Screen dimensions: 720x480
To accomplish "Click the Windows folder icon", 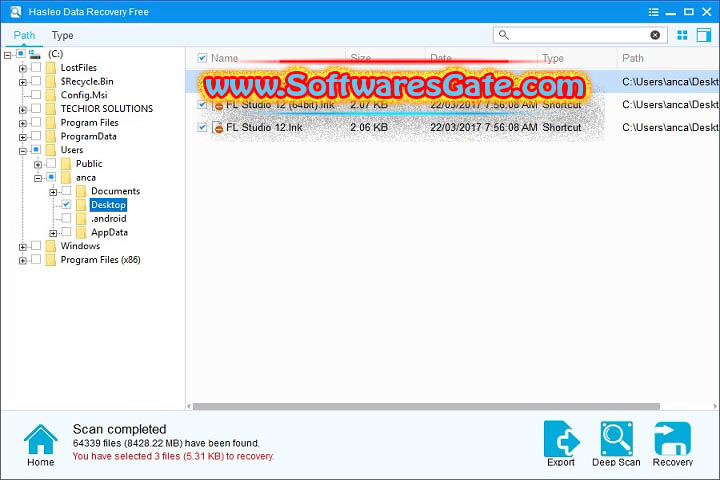I will pos(51,246).
